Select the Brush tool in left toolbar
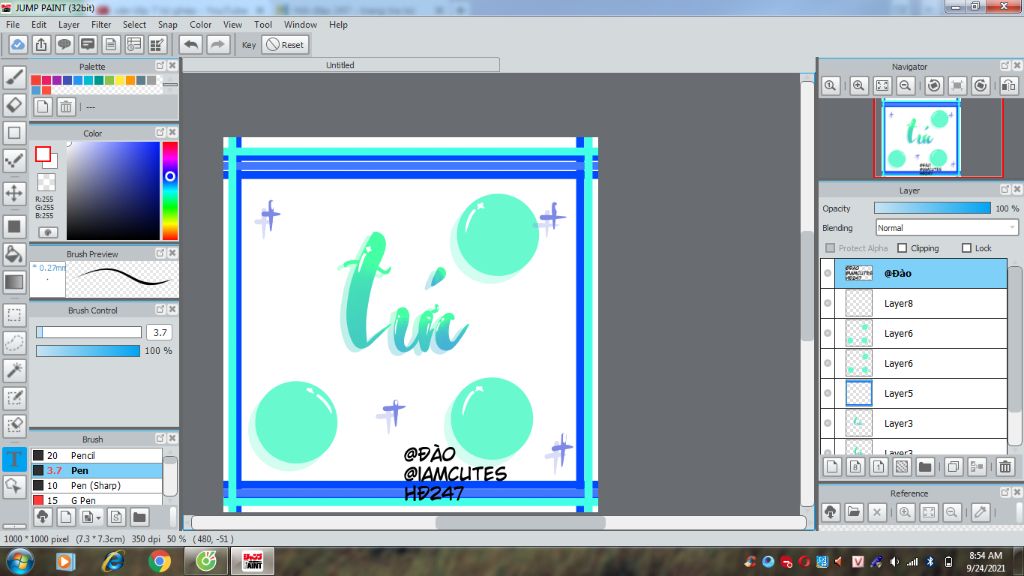Image resolution: width=1024 pixels, height=576 pixels. click(14, 77)
